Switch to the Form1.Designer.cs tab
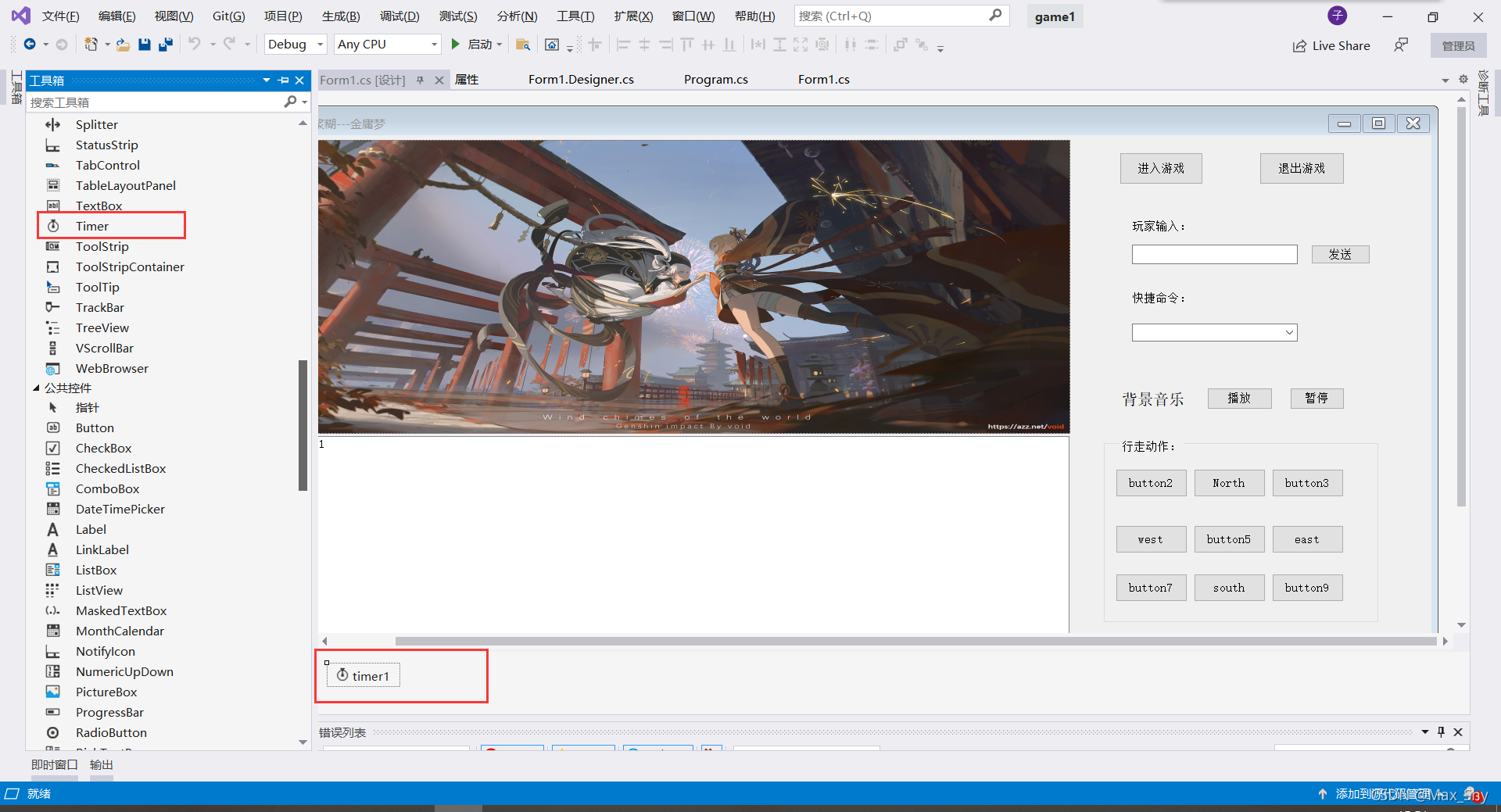 point(581,79)
